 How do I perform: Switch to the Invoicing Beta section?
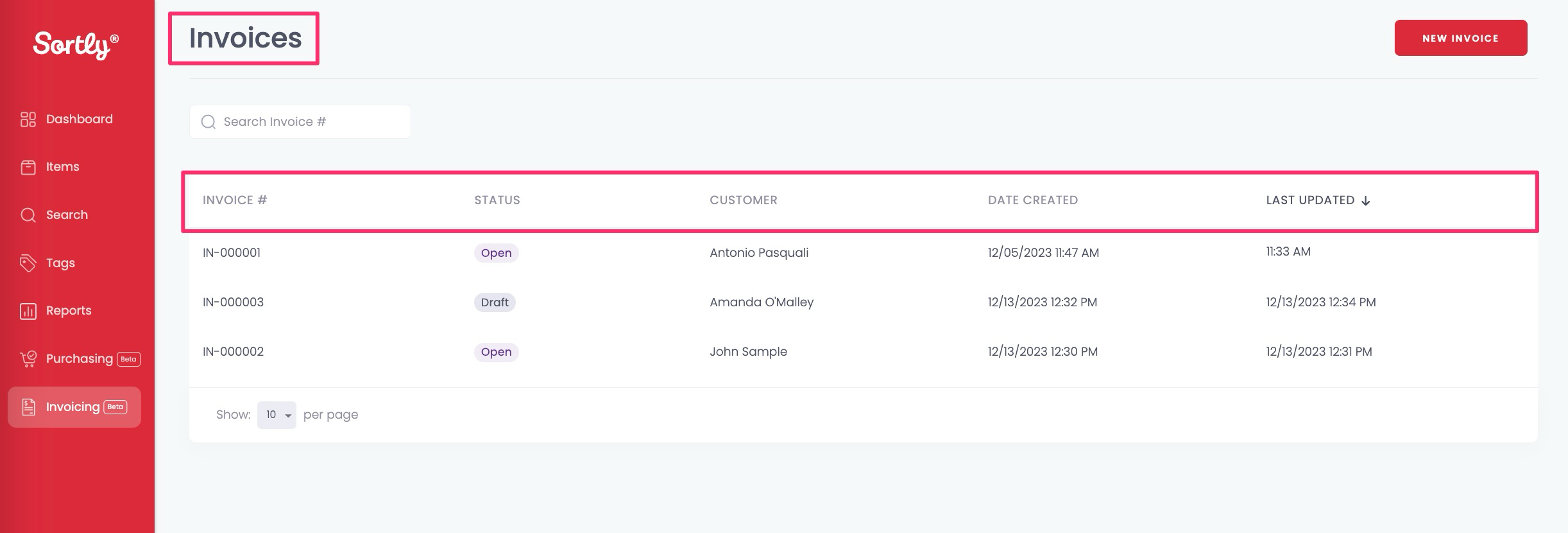(74, 406)
